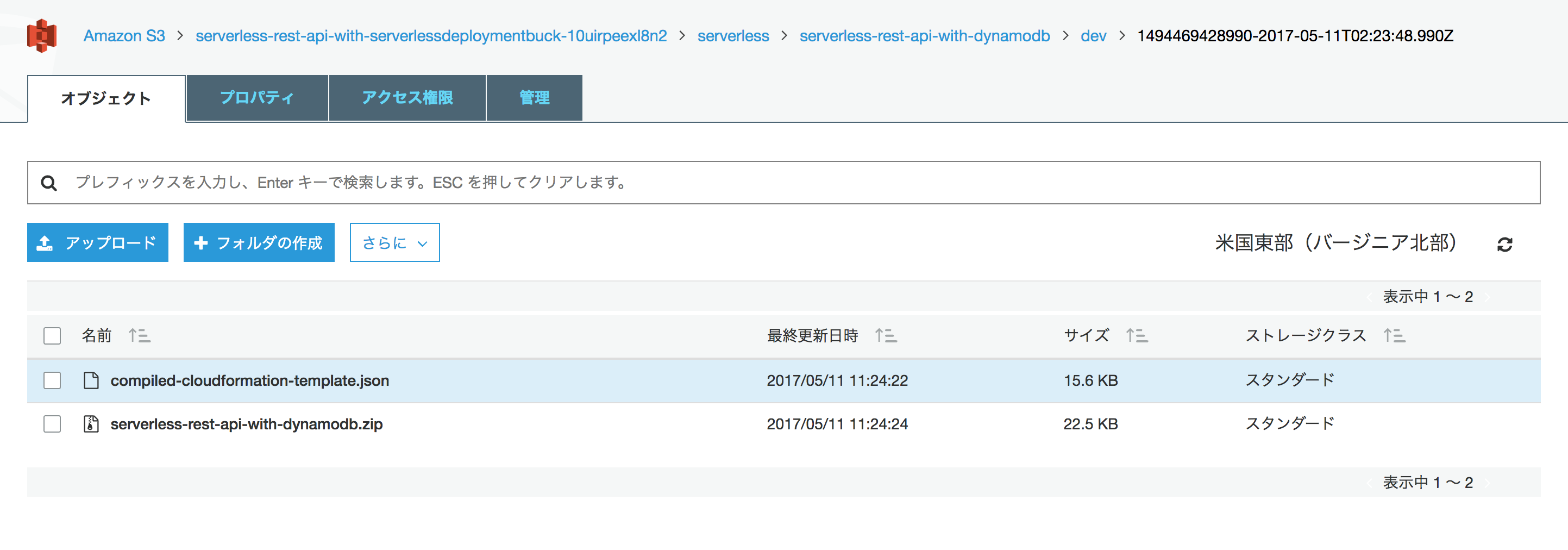
Task: Click the フォルダの作成 button
Action: point(259,242)
